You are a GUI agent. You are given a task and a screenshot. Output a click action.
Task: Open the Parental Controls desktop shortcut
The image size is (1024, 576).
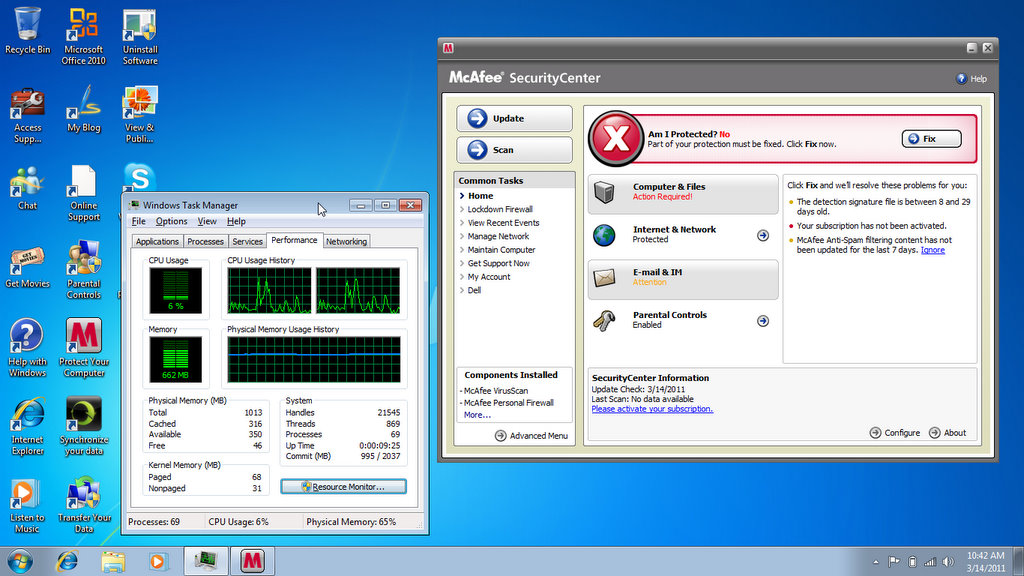click(84, 270)
